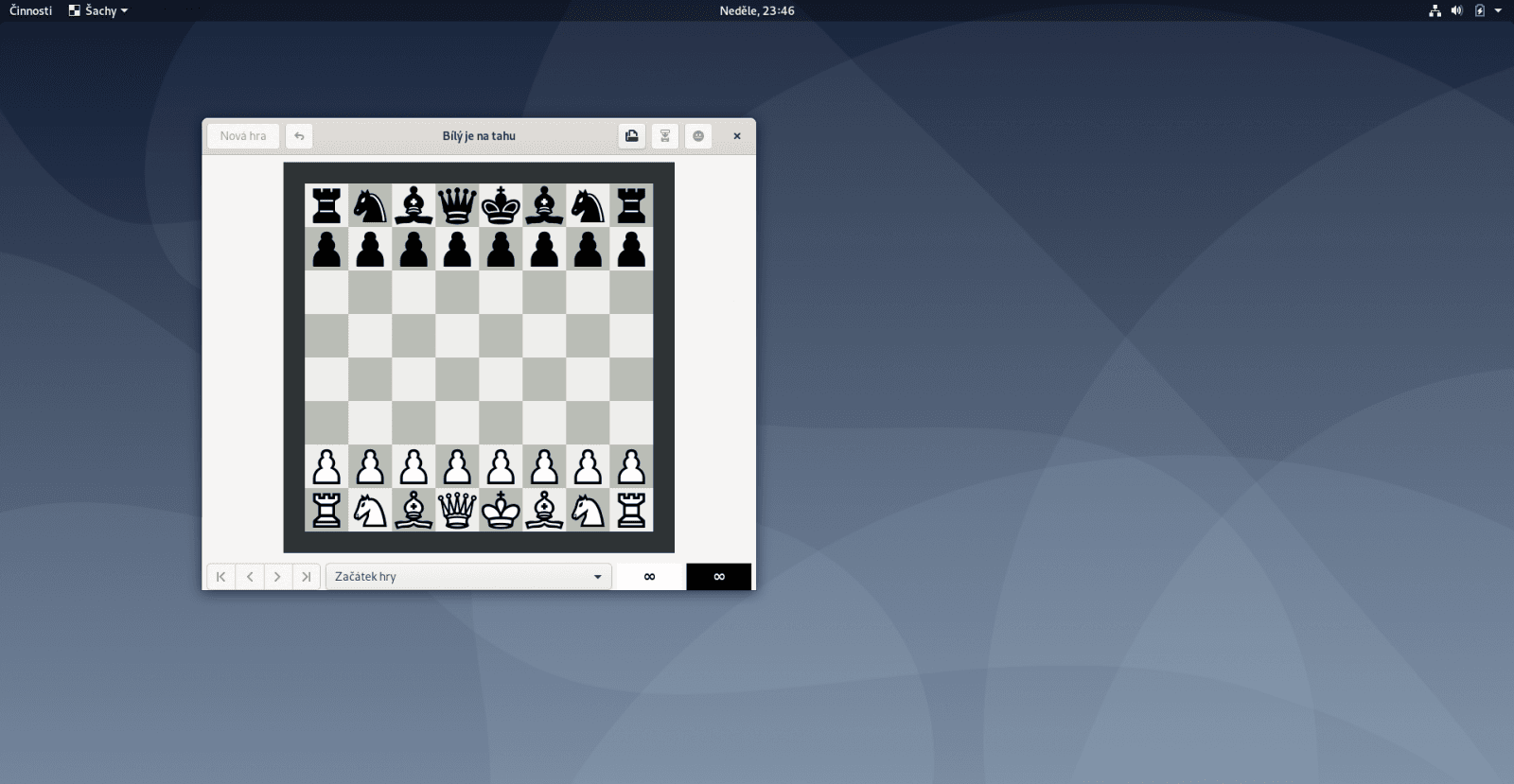The image size is (1514, 784).
Task: Select the white pawn in front of kingside rook
Action: [631, 467]
